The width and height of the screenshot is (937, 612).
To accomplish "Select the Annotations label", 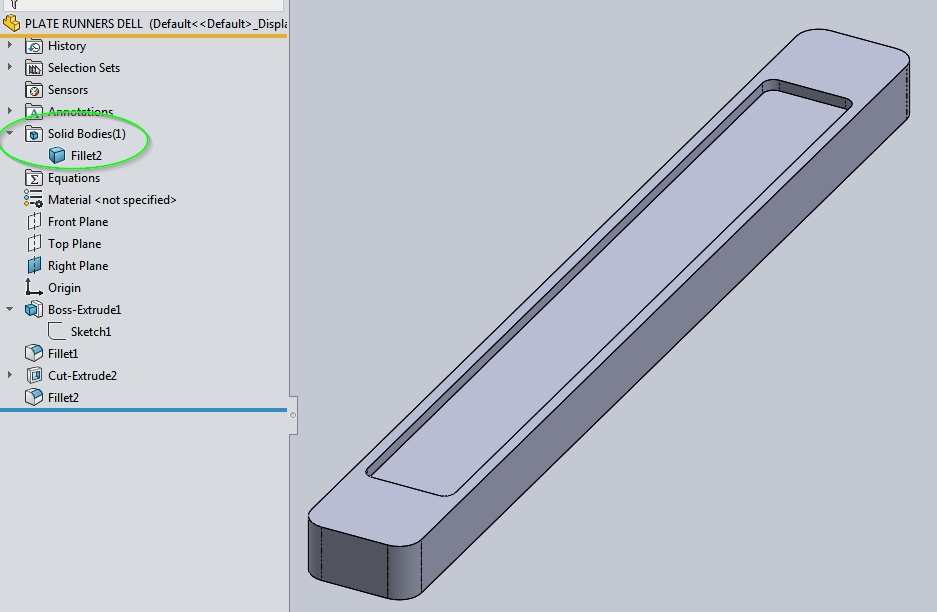I will (x=80, y=112).
